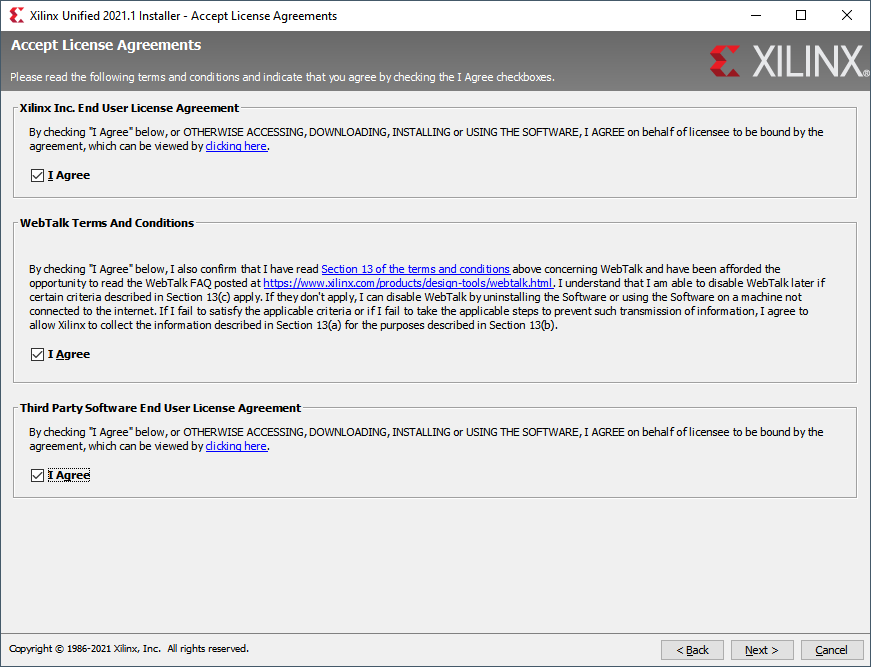Click the 'Accept License Agreements' page heading
This screenshot has width=871, height=667.
click(106, 46)
